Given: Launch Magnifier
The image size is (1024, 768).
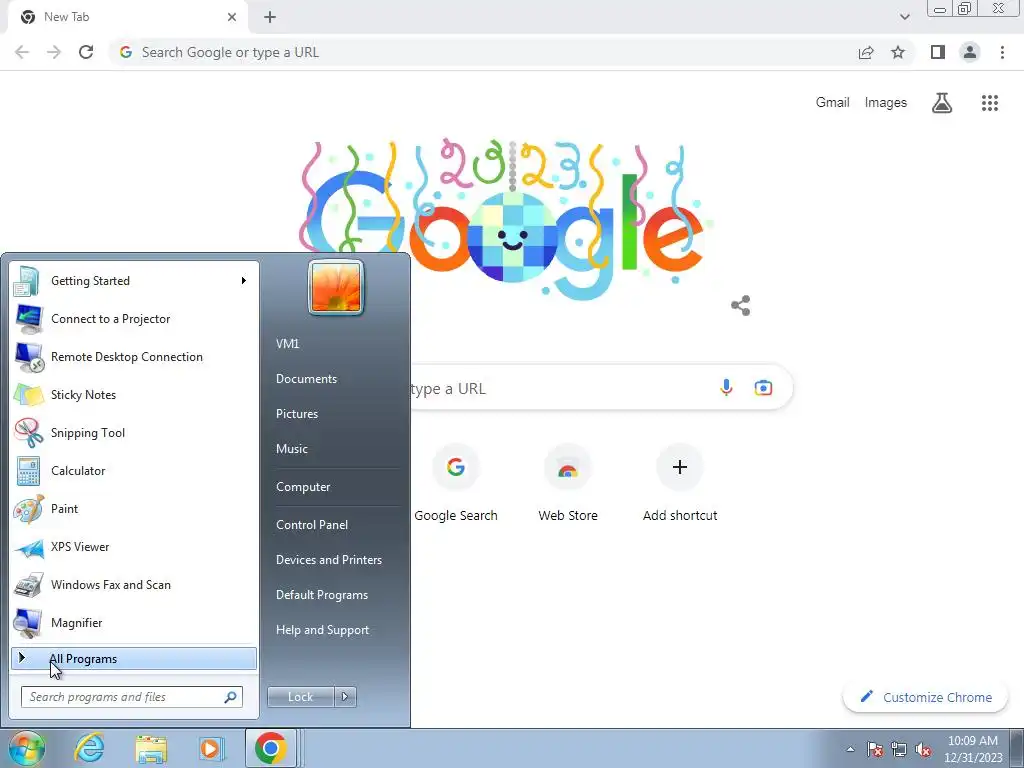Looking at the screenshot, I should pyautogui.click(x=134, y=622).
